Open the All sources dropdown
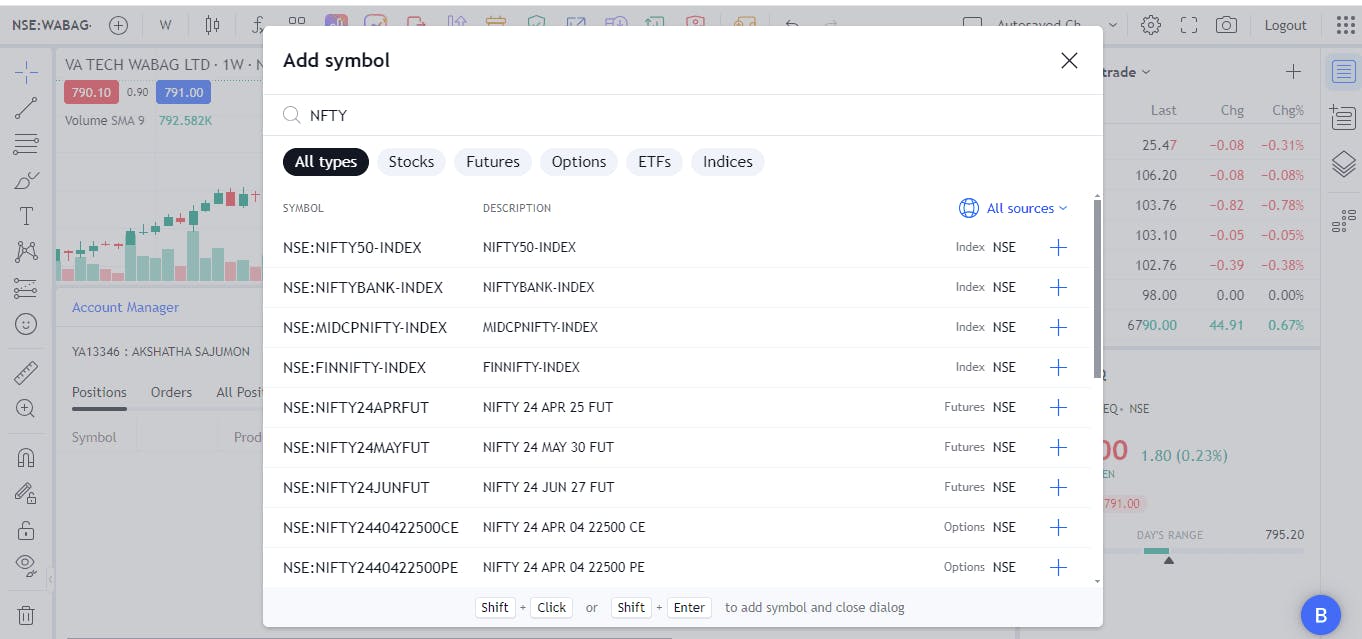Screen dimensions: 1362x639 [1013, 208]
